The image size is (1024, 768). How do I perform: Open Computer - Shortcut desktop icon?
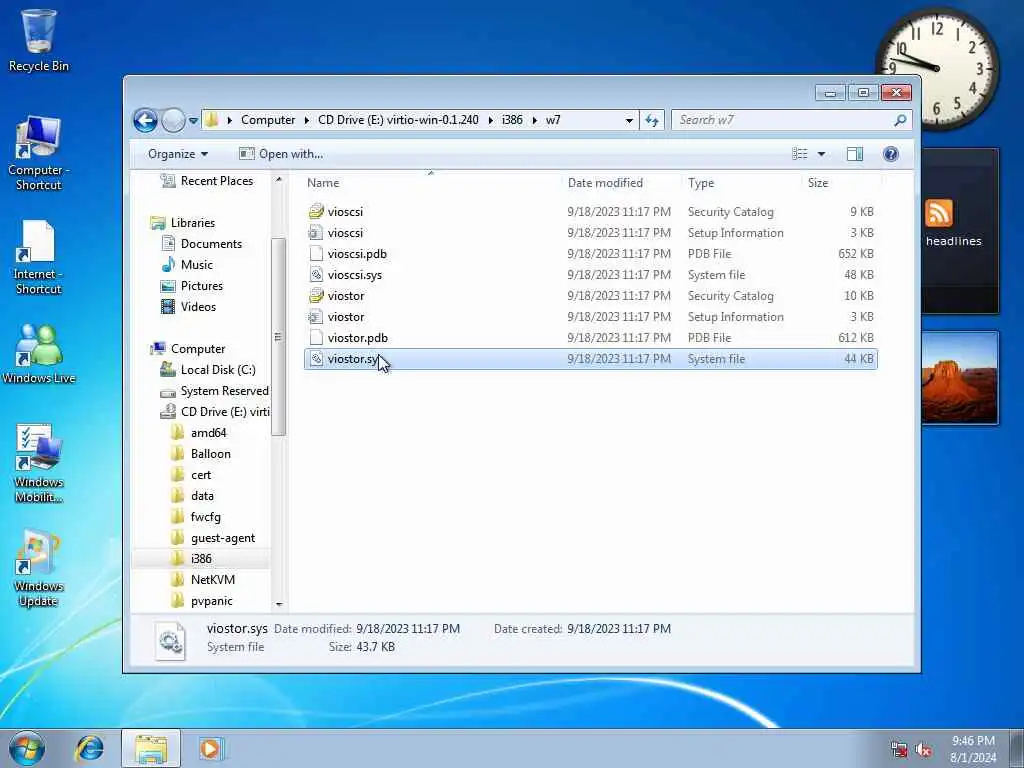[x=39, y=153]
